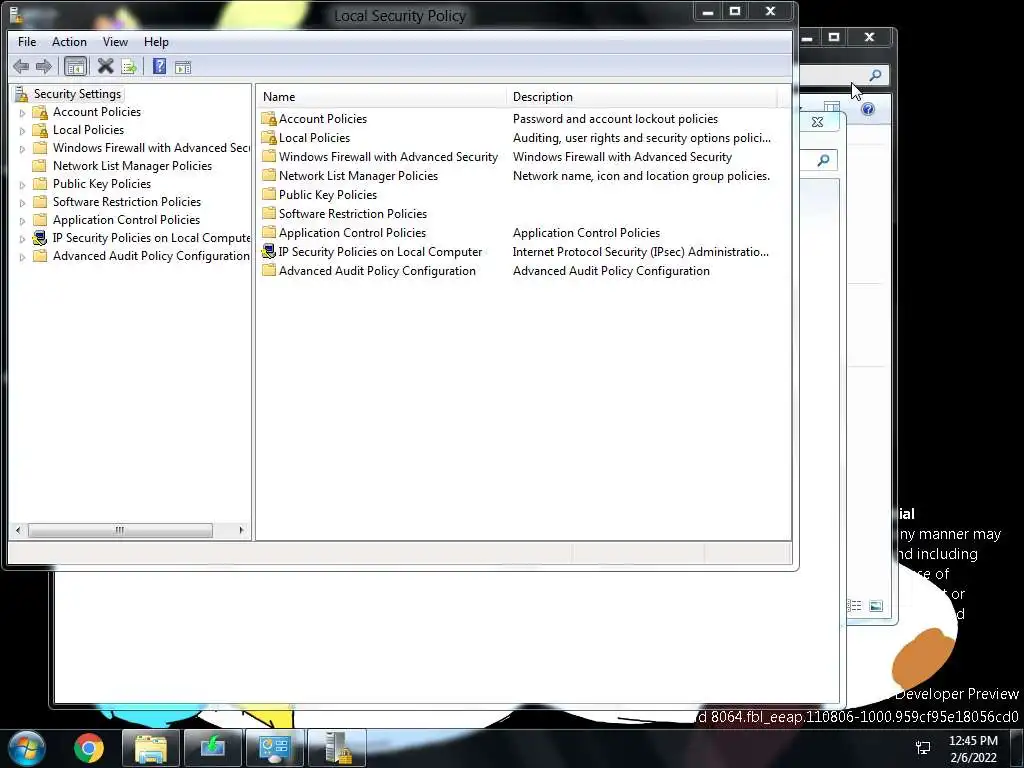Click the Show Desktop strip at taskbar end
This screenshot has height=768, width=1024.
(x=1017, y=748)
